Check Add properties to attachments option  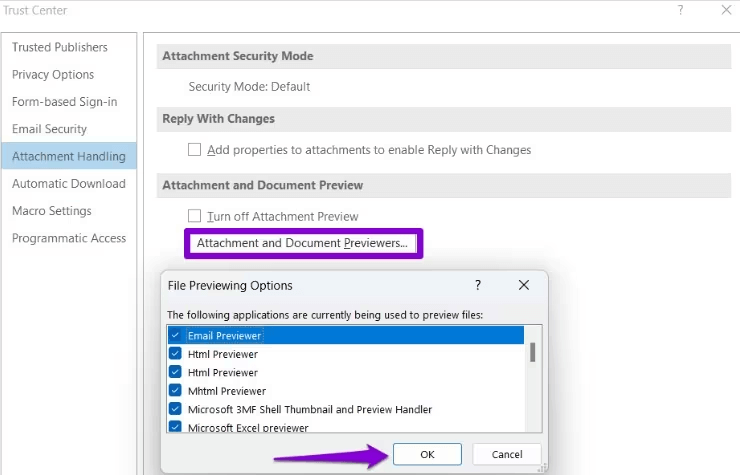click(195, 150)
